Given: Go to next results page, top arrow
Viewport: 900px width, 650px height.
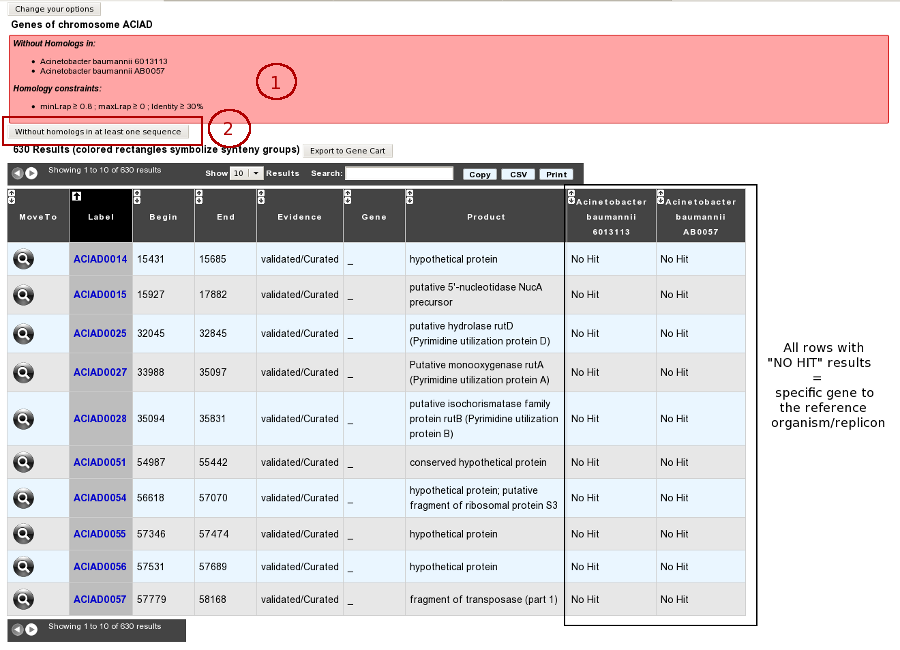Looking at the screenshot, I should point(32,173).
